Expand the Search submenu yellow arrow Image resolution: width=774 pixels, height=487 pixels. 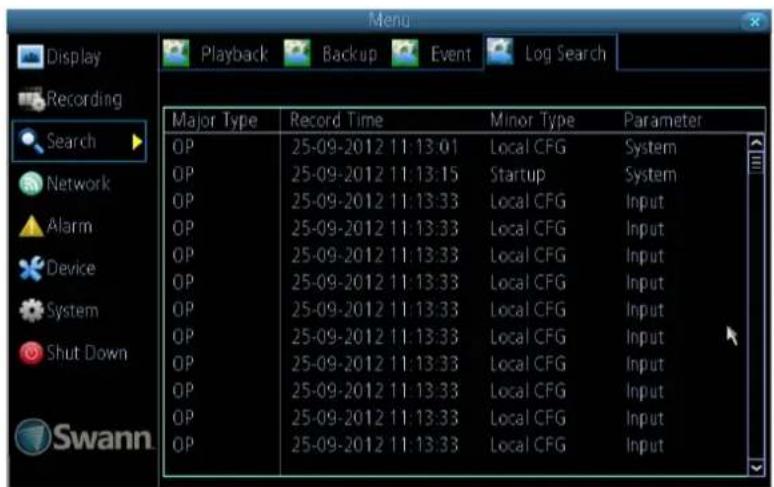tap(137, 142)
